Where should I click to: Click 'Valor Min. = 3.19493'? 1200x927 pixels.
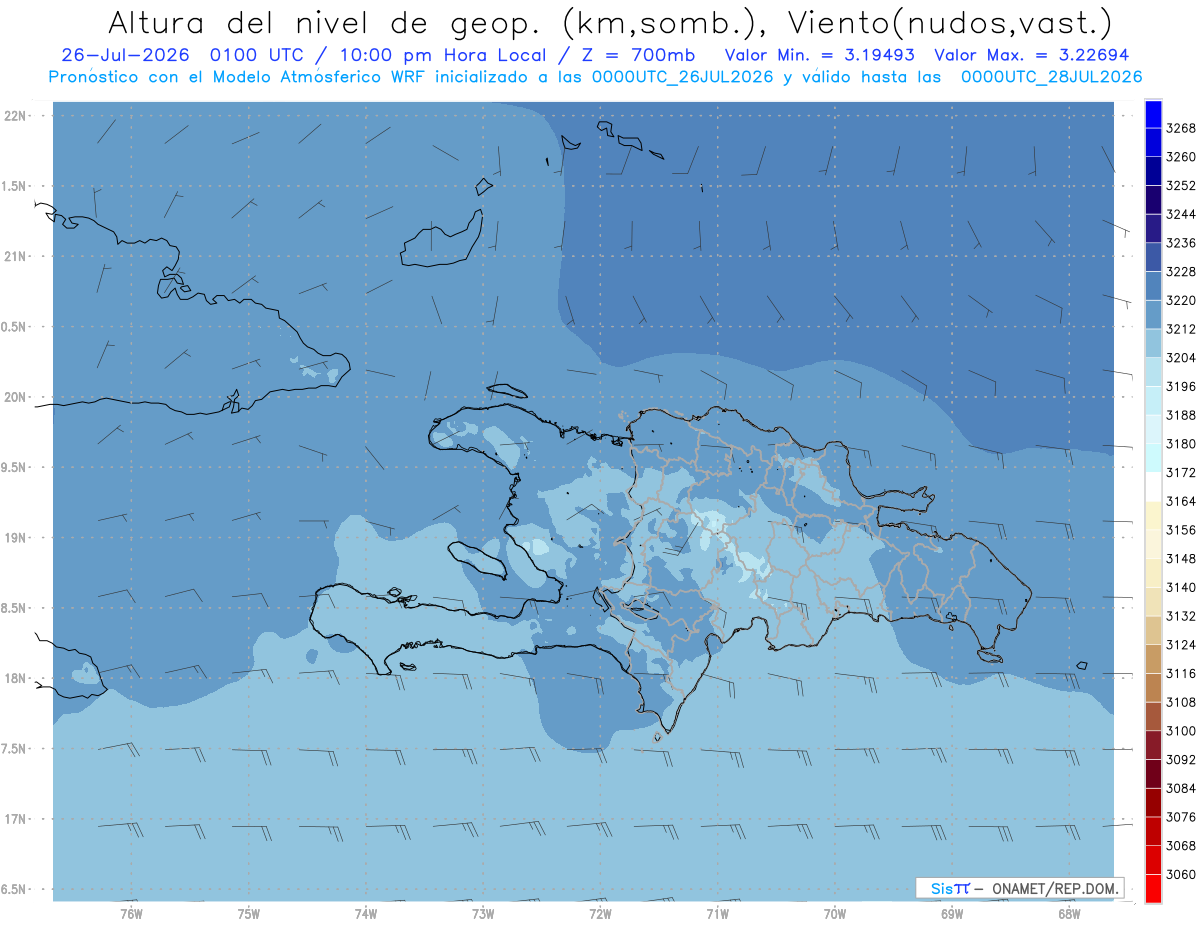click(820, 55)
